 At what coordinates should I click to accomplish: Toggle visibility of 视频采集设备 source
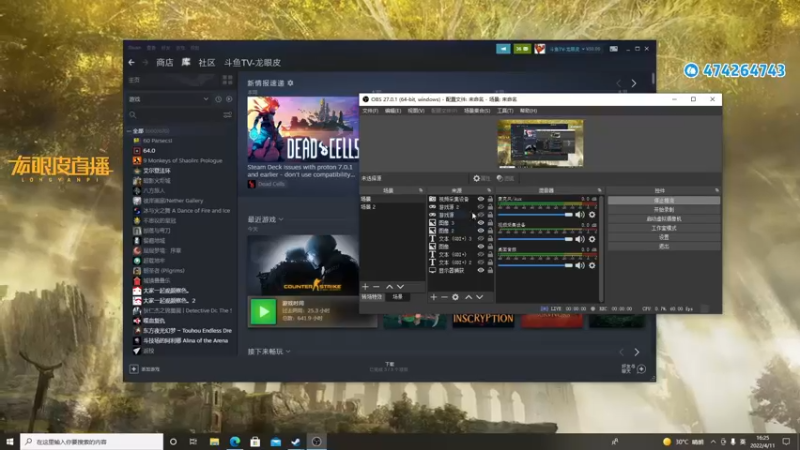point(481,199)
